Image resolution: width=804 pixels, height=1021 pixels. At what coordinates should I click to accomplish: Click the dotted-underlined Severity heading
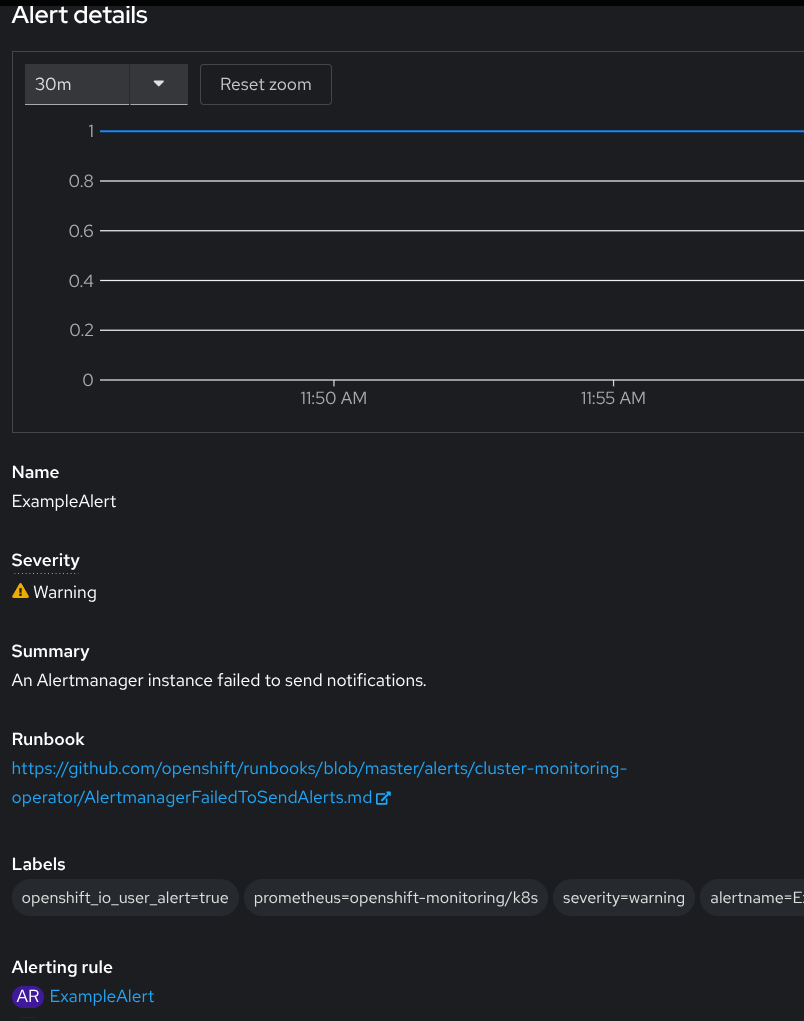point(45,560)
